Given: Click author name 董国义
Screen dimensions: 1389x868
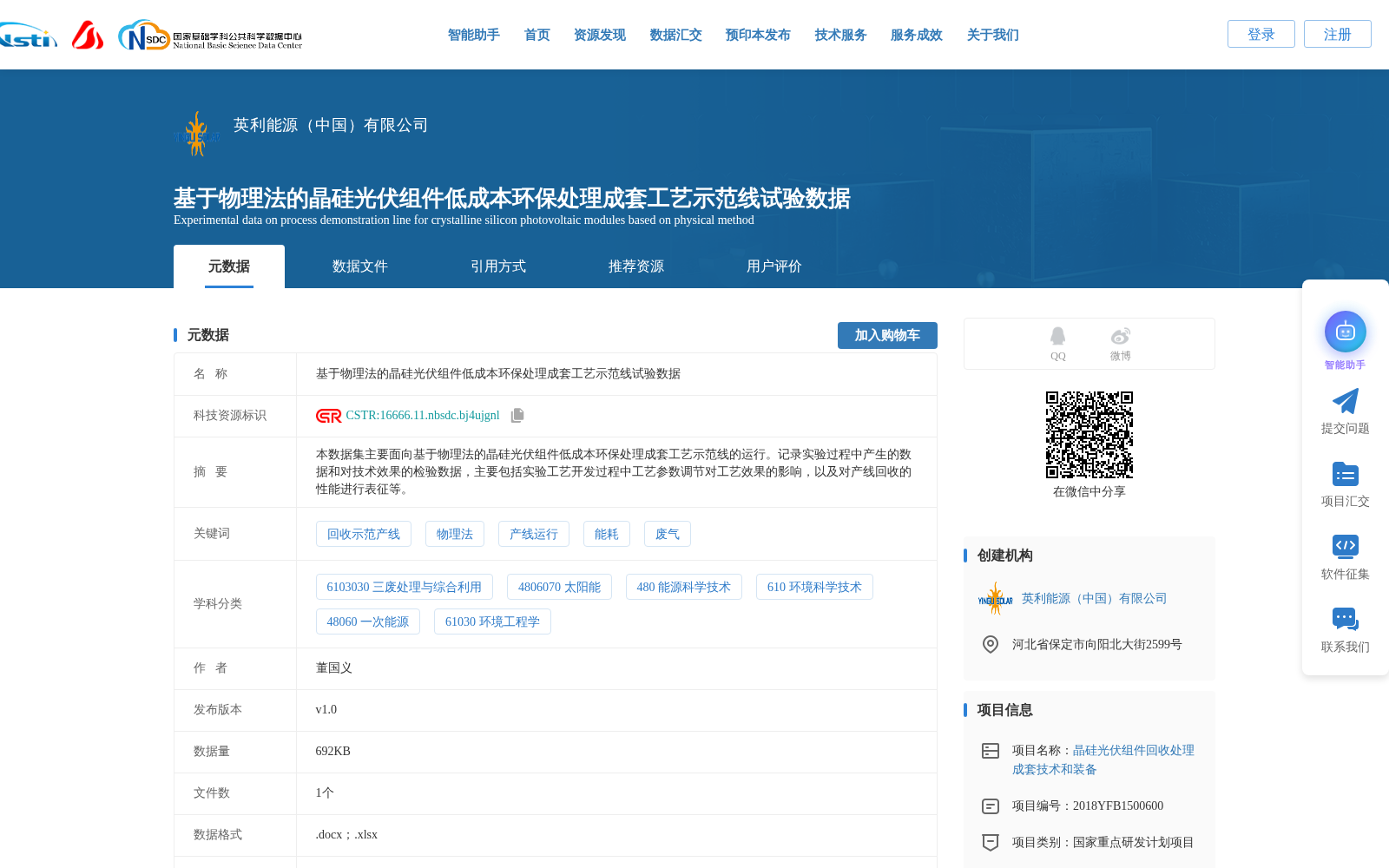Looking at the screenshot, I should coord(334,668).
